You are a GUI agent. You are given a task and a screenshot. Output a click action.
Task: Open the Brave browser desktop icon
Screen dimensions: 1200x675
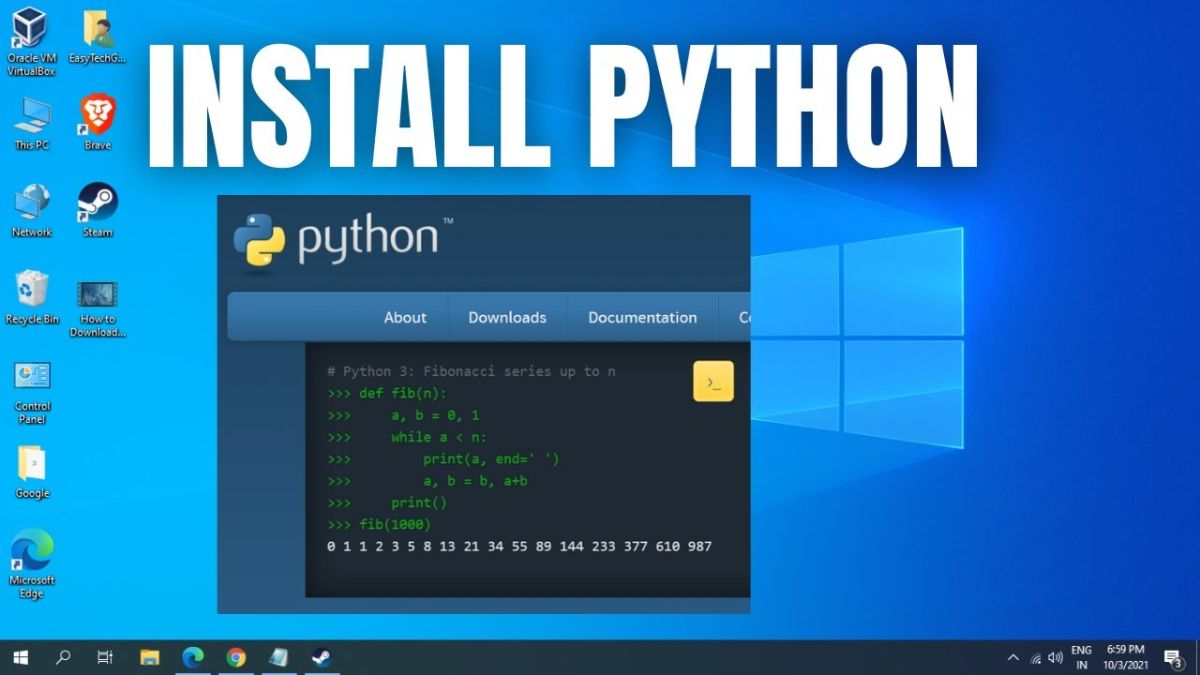click(x=97, y=117)
